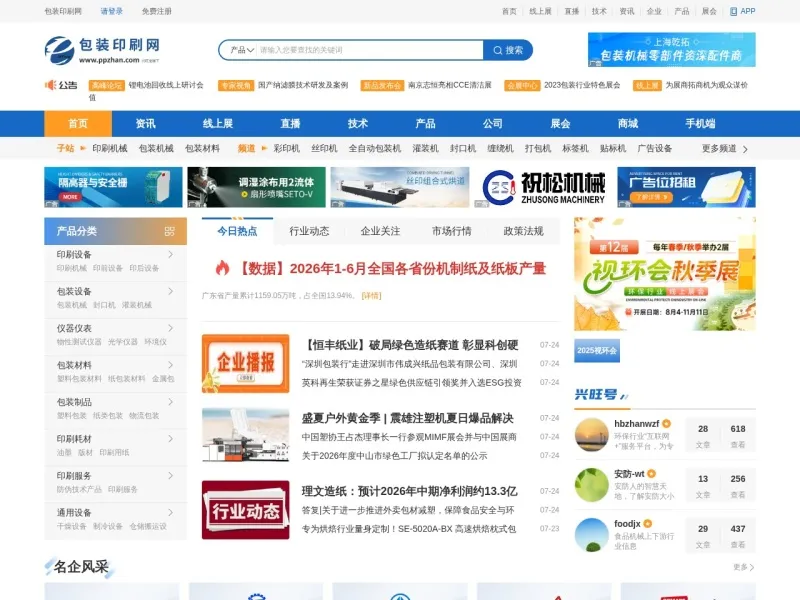Select 资讯 in main navigation bar
The width and height of the screenshot is (800, 600).
[x=145, y=123]
